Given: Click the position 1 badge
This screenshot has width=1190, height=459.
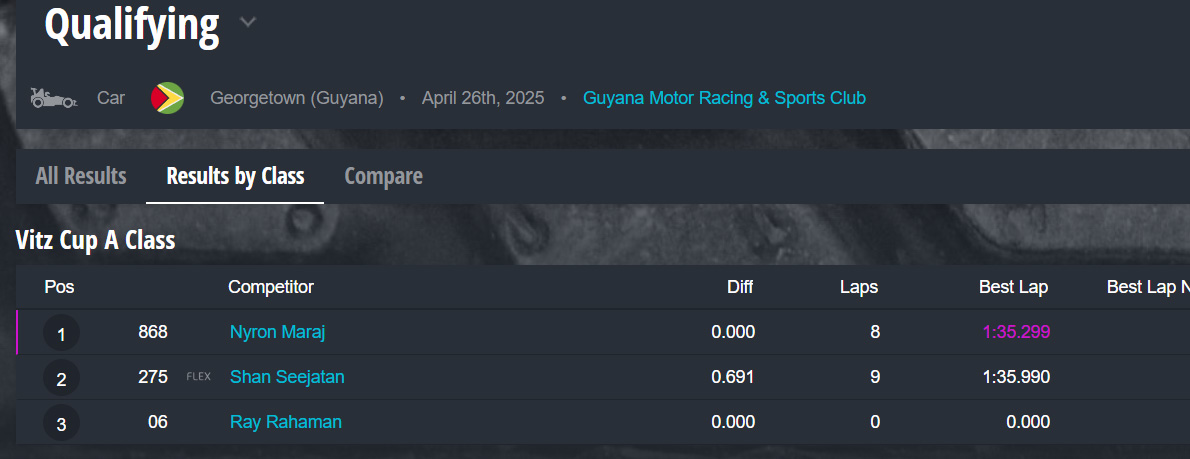Looking at the screenshot, I should pyautogui.click(x=61, y=333).
